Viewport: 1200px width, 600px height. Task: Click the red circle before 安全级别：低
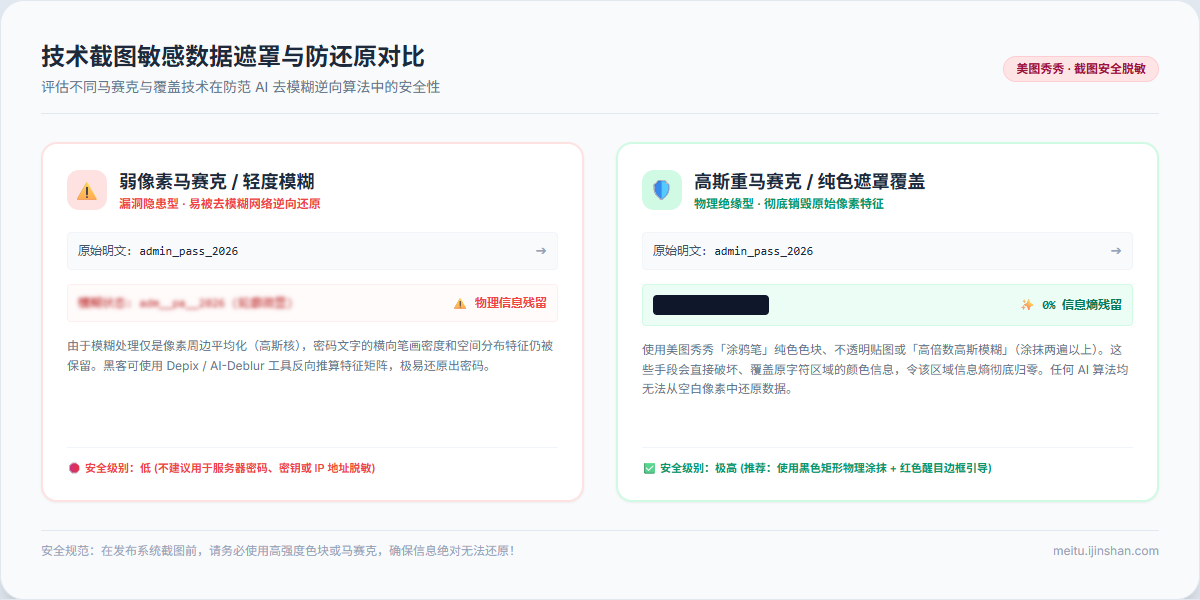click(x=73, y=468)
